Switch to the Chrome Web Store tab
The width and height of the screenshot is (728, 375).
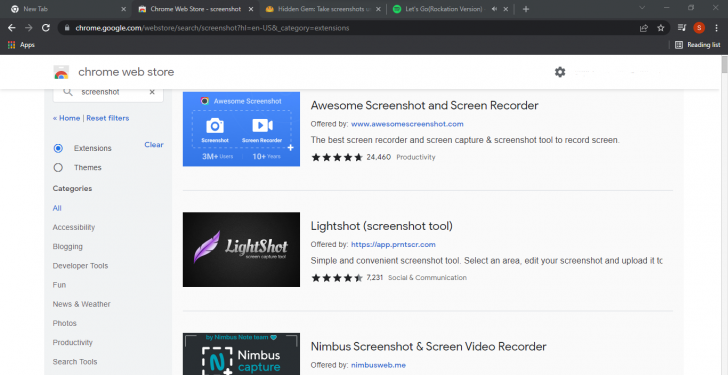point(195,9)
